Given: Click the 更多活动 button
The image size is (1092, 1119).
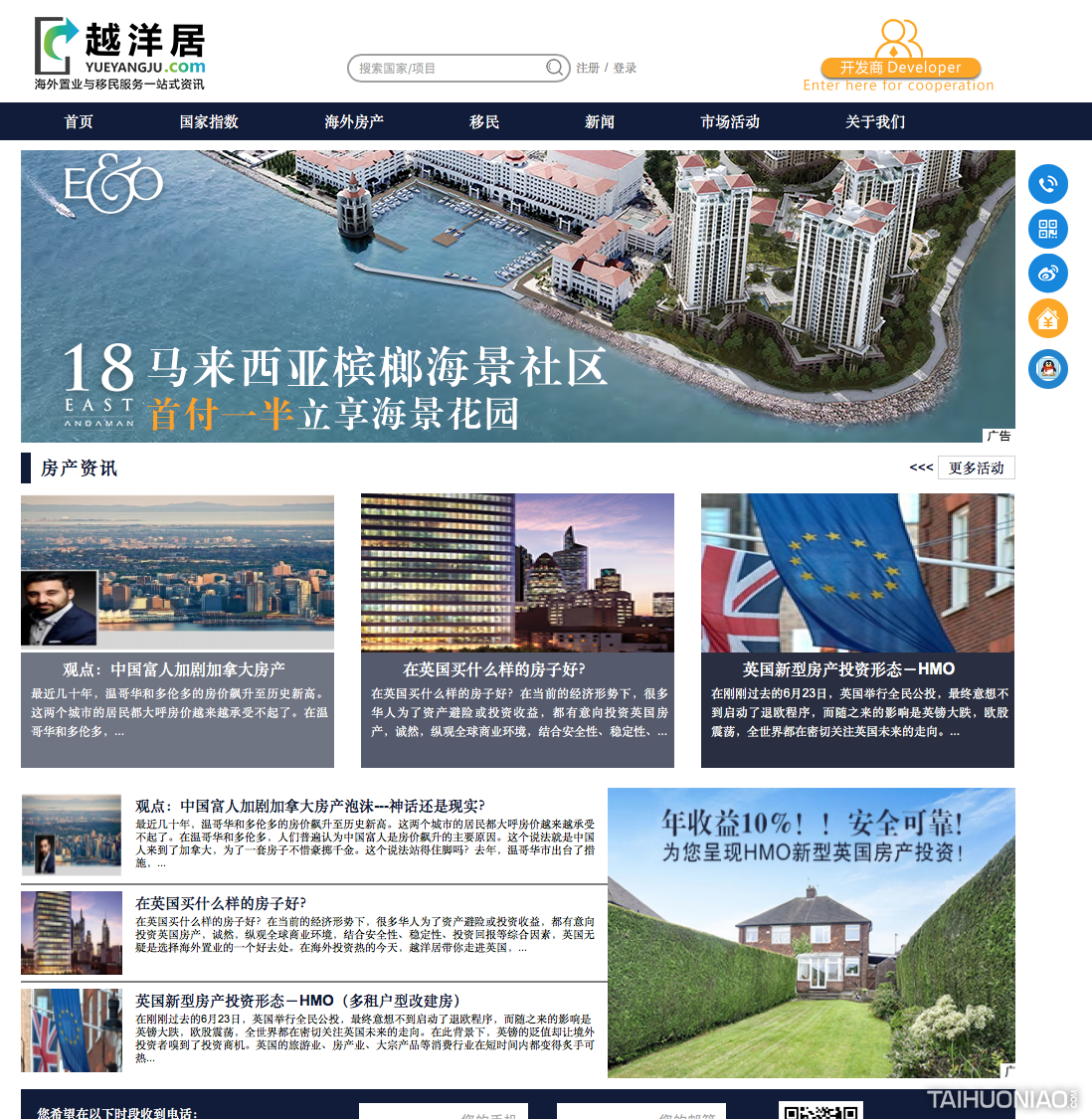Looking at the screenshot, I should point(976,467).
